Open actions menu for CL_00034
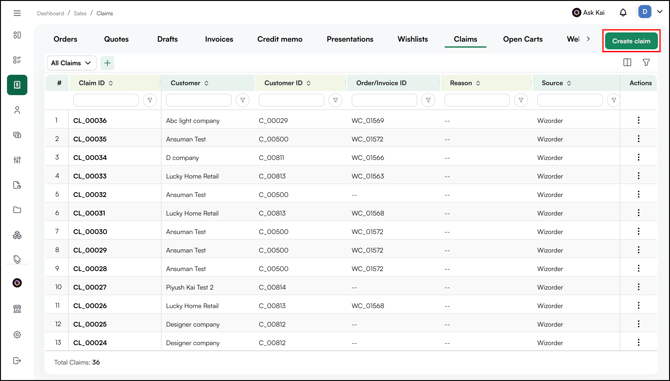The width and height of the screenshot is (670, 381). [x=638, y=158]
